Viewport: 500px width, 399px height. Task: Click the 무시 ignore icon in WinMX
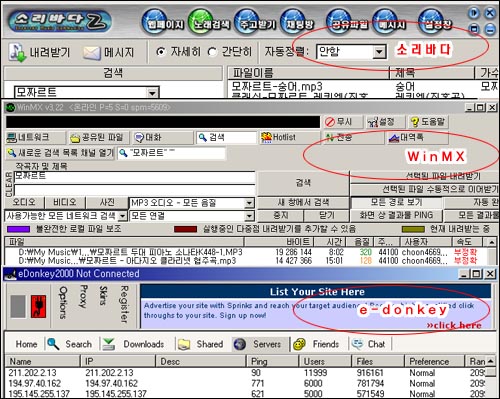pos(330,122)
